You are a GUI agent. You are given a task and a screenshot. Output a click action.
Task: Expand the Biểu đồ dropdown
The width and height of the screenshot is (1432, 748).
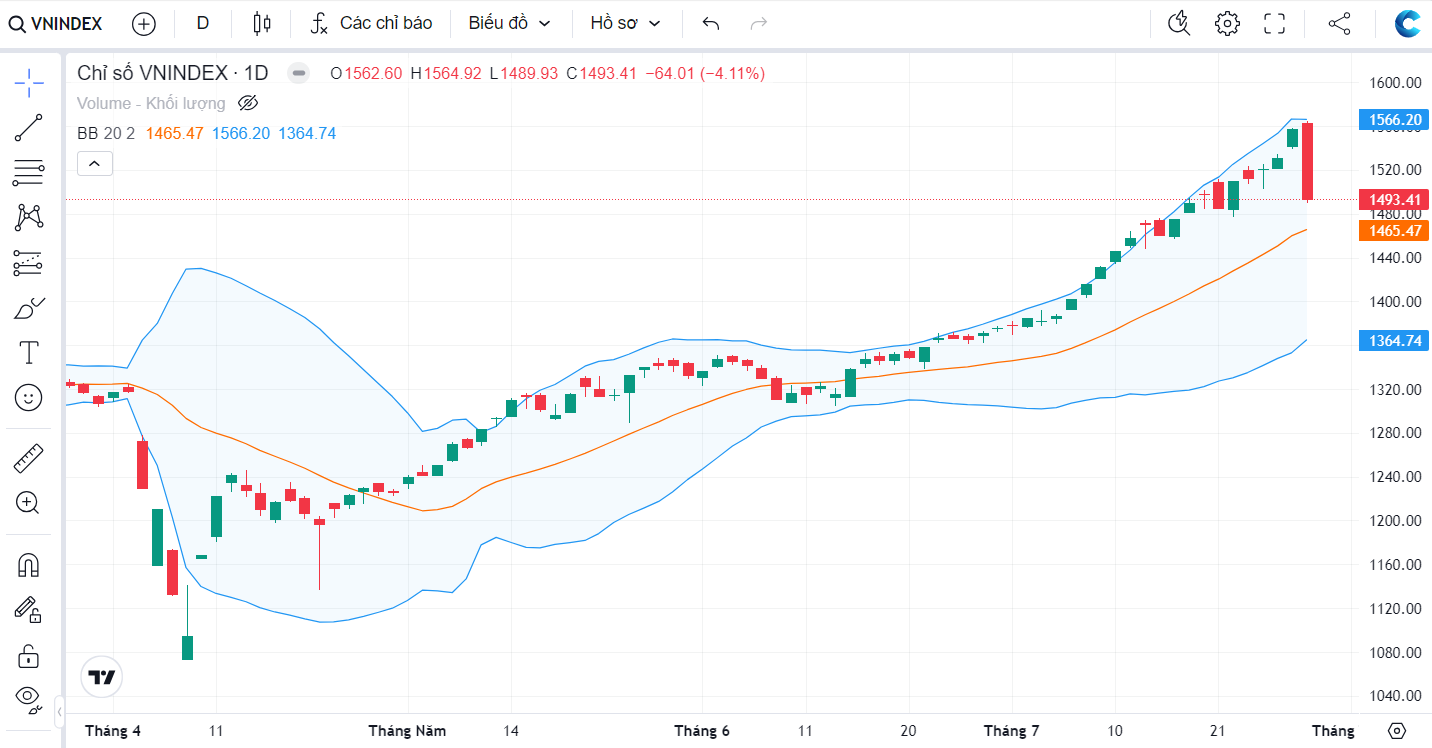pos(510,23)
